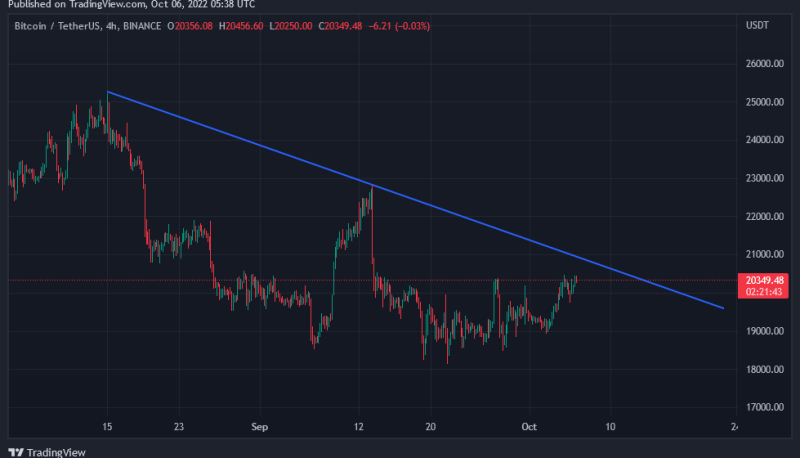Click the 10 date label on time axis
This screenshot has width=800, height=458.
(610, 427)
